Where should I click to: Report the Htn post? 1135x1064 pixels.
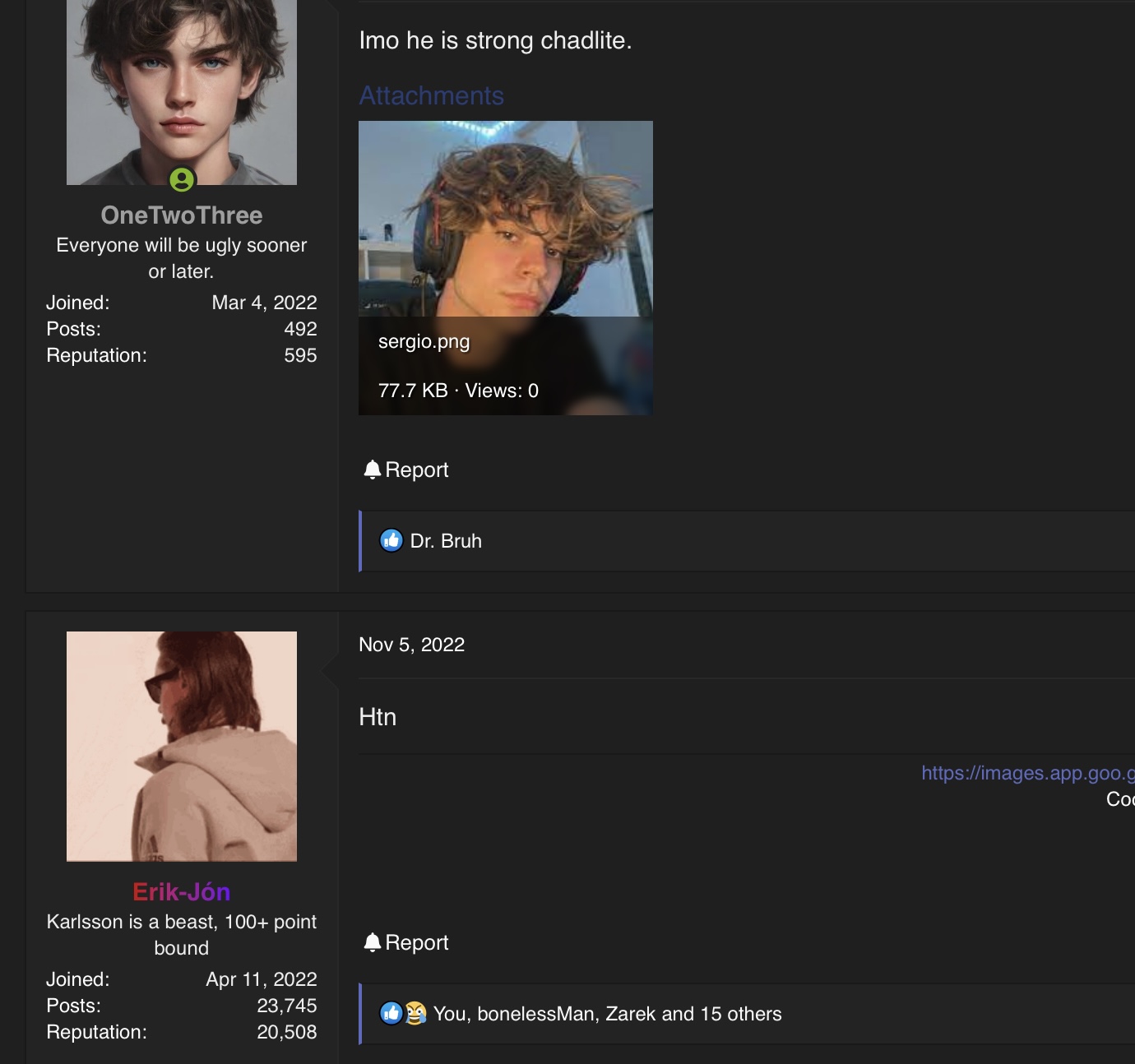pos(406,942)
